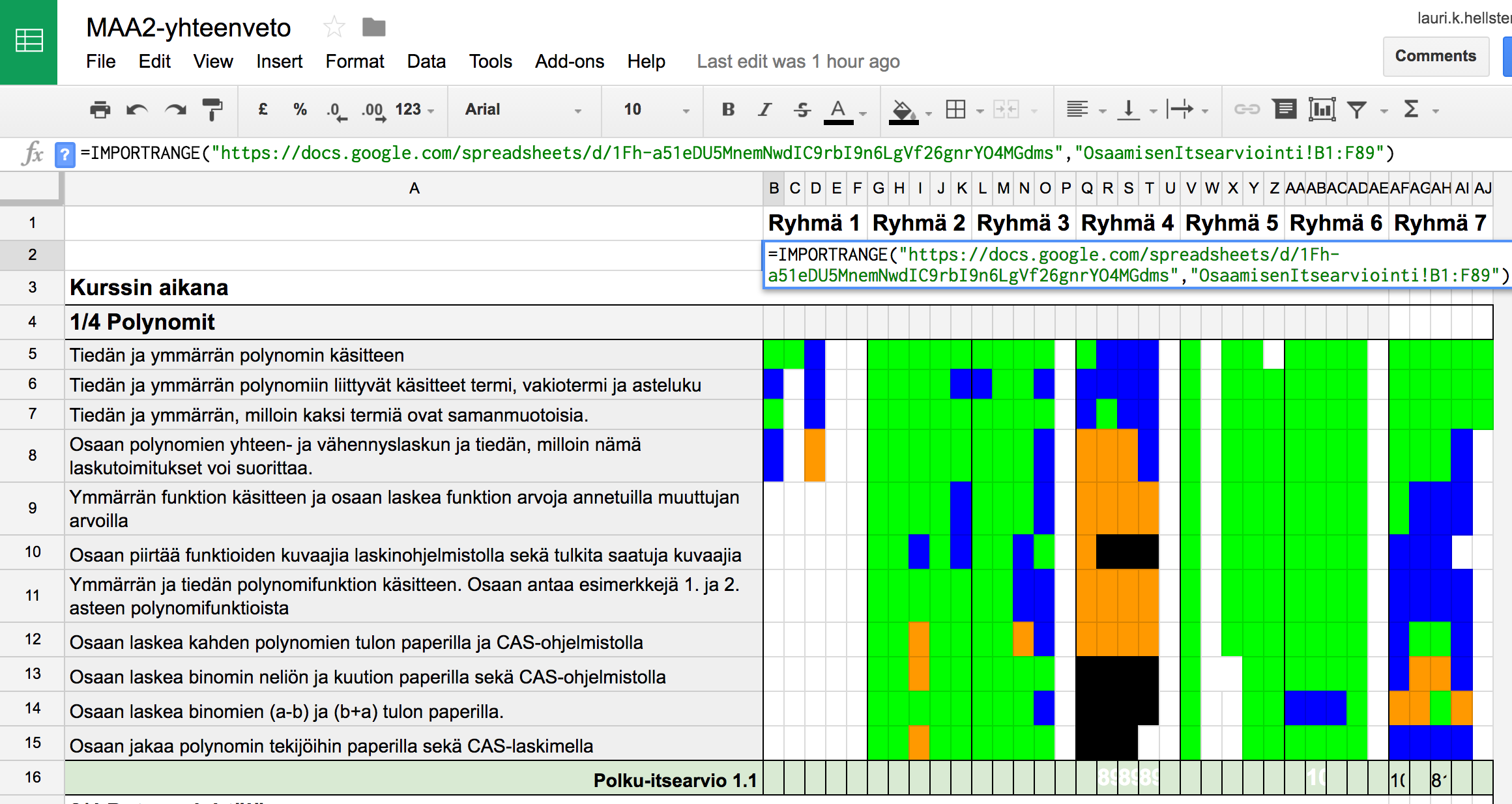Open the Sheets home green icon
Viewport: 1512px width, 804px height.
pos(29,42)
